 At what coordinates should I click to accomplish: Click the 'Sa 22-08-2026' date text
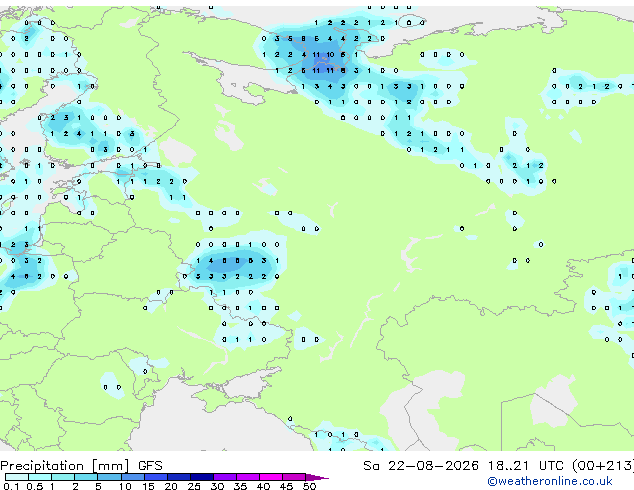(421, 466)
